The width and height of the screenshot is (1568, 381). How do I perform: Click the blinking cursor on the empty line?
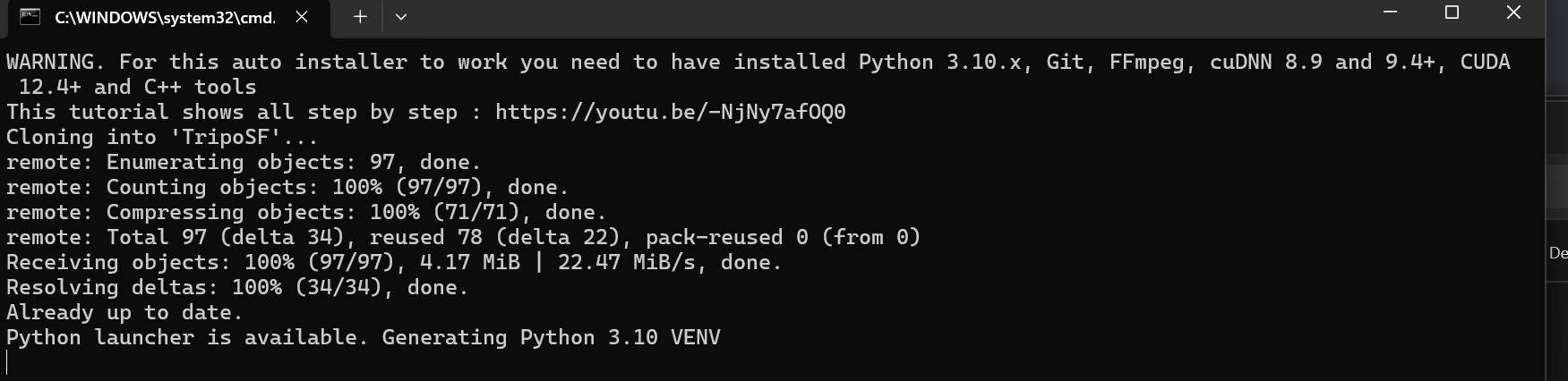tap(7, 362)
